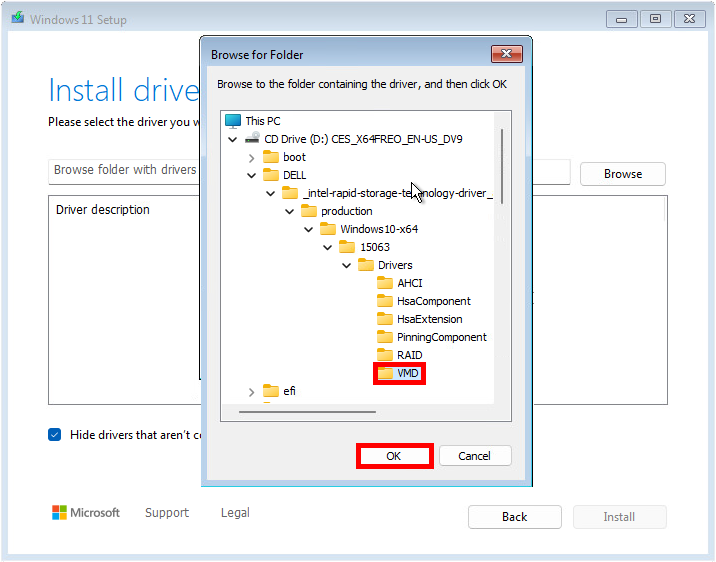Click the Driver description column header
This screenshot has height=562, width=716.
pos(103,210)
